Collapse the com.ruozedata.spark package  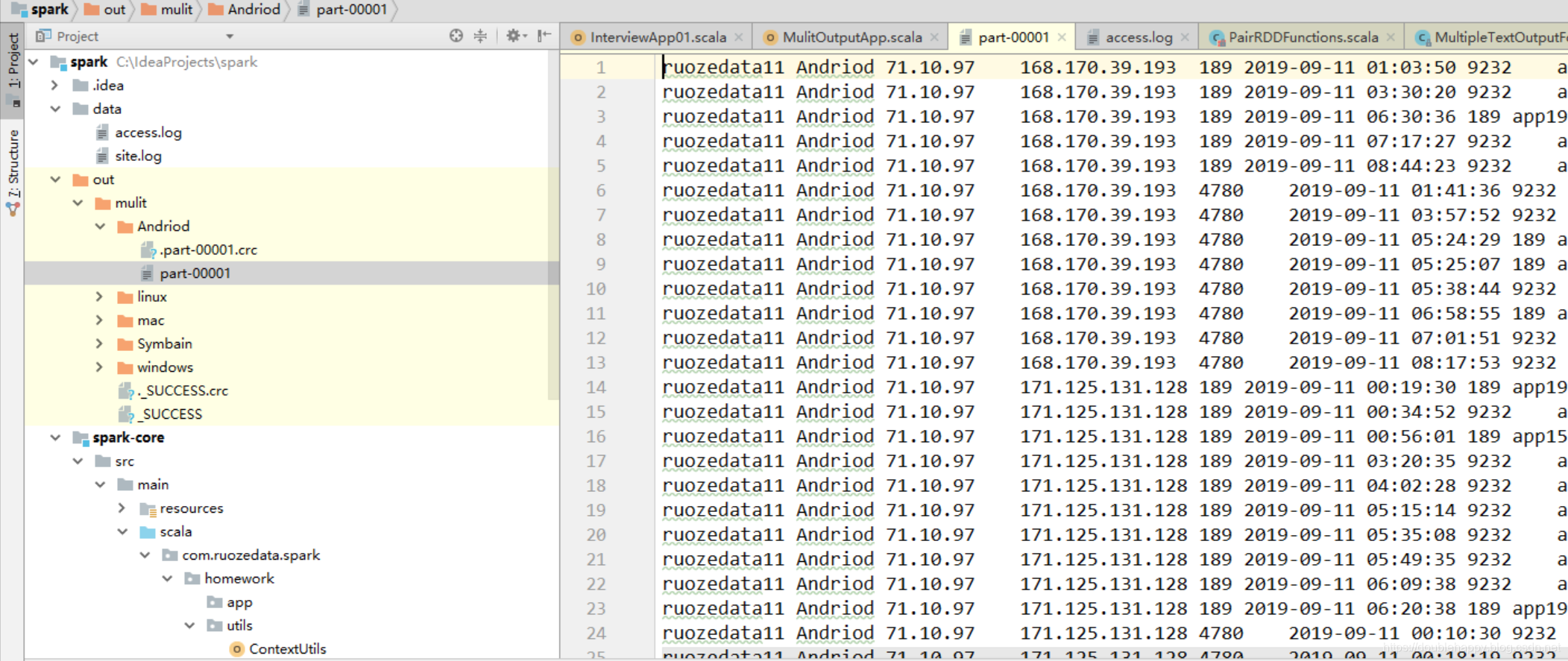[x=145, y=555]
